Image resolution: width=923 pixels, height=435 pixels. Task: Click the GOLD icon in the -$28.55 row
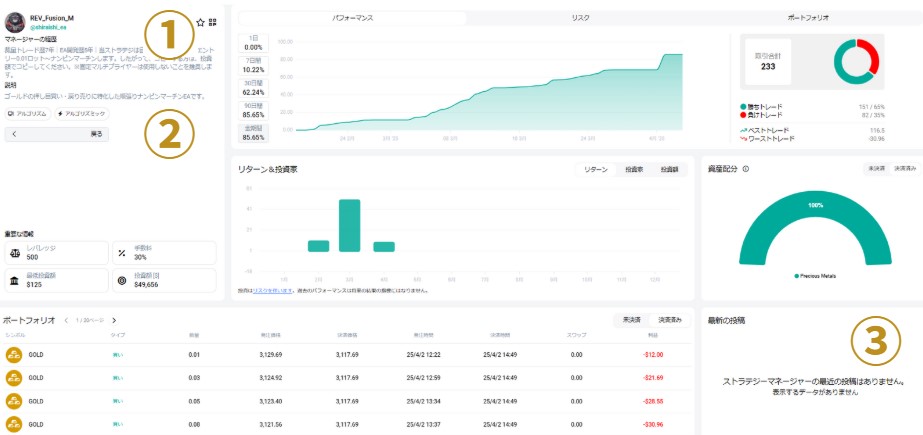click(14, 401)
